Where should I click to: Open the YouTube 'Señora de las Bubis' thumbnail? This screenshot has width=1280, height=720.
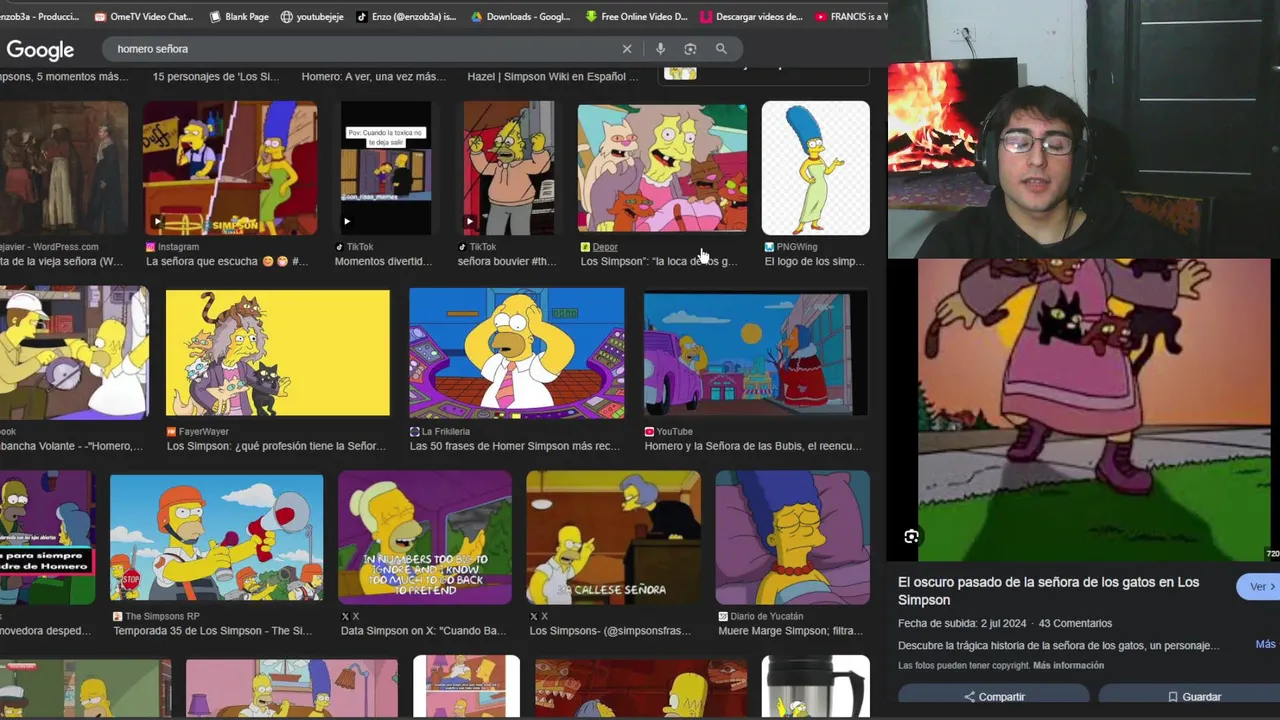click(756, 353)
